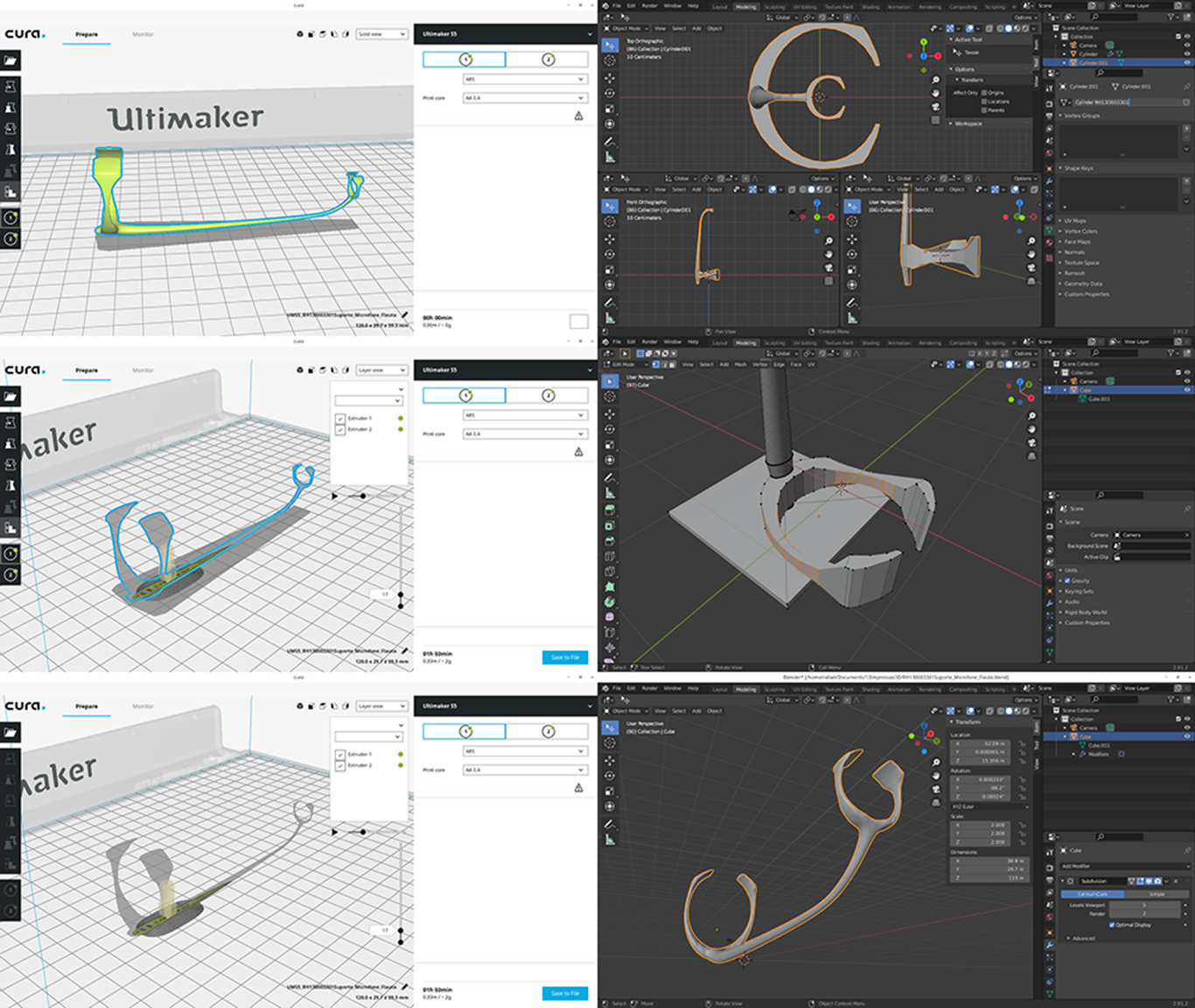Select Extrude Region tool in Edit Mode Blender window
Screen dimensions: 1195x1008
click(x=610, y=509)
